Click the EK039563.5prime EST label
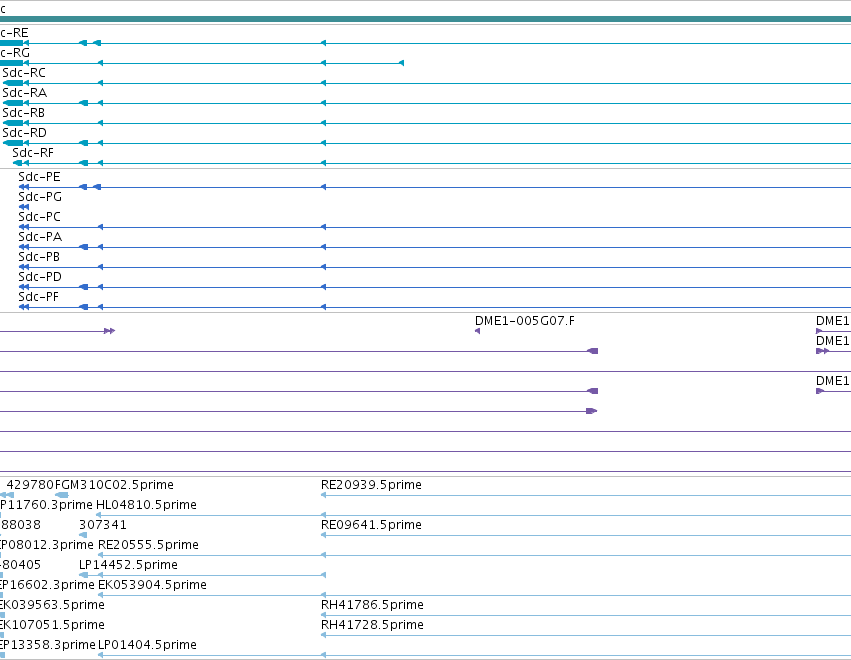This screenshot has height=660, width=851. (52, 605)
